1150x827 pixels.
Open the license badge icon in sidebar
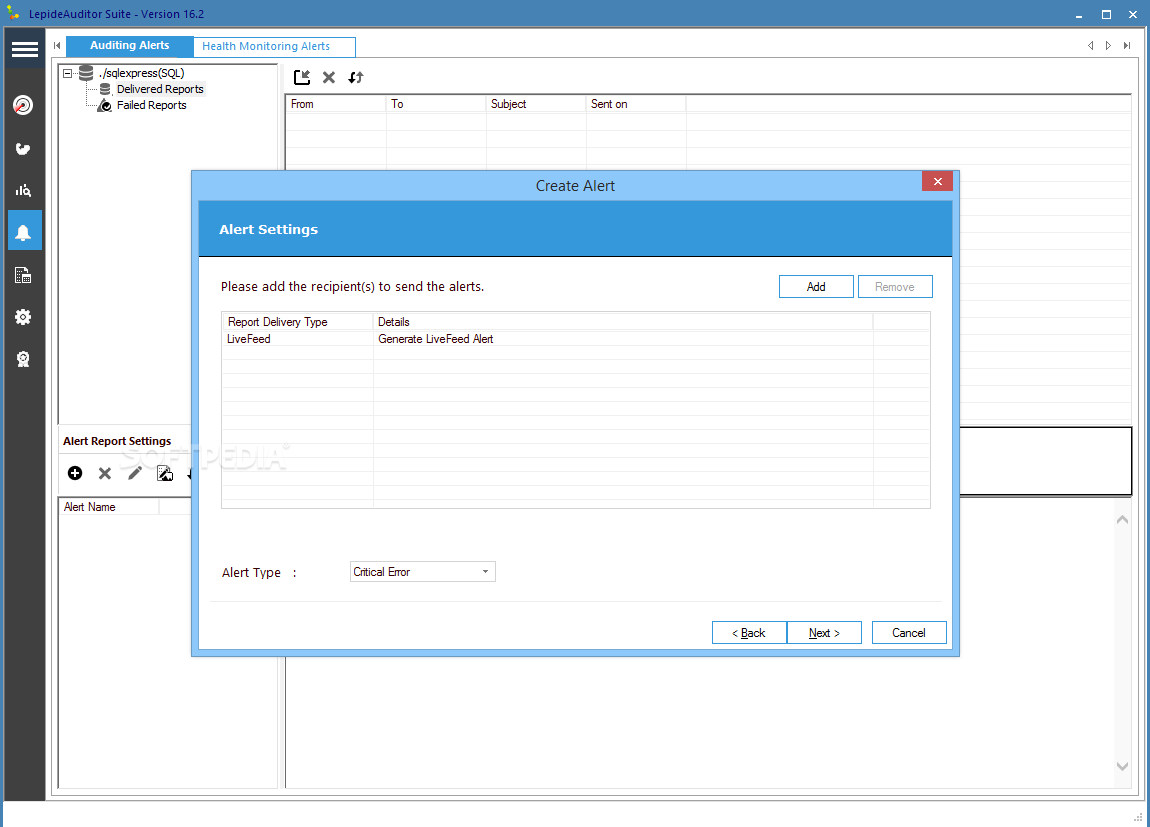pos(23,359)
